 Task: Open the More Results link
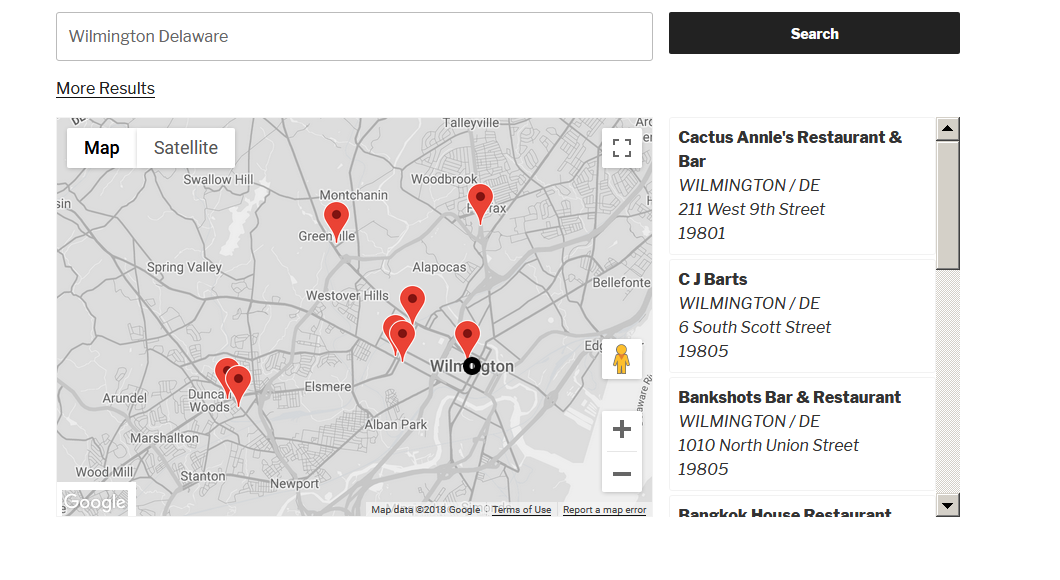coord(105,88)
